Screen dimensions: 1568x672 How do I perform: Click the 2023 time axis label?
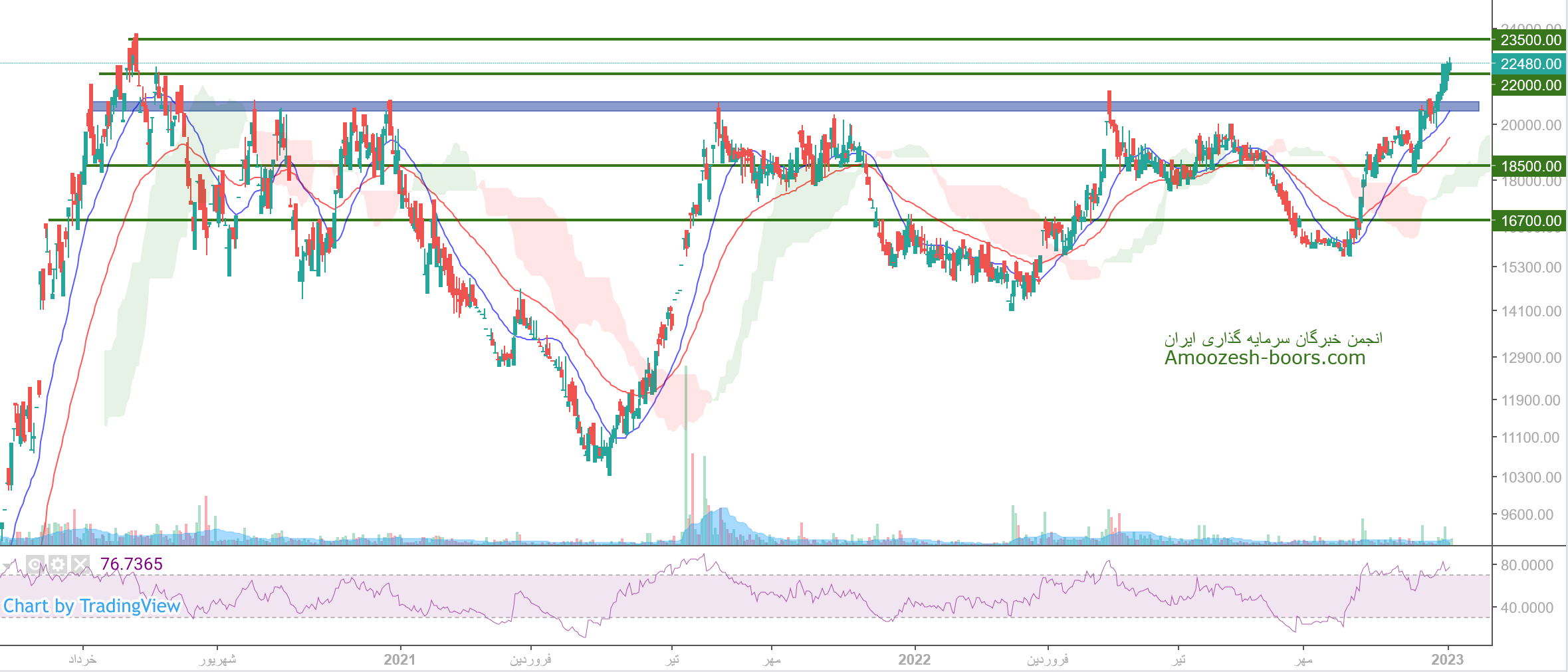(x=1447, y=659)
